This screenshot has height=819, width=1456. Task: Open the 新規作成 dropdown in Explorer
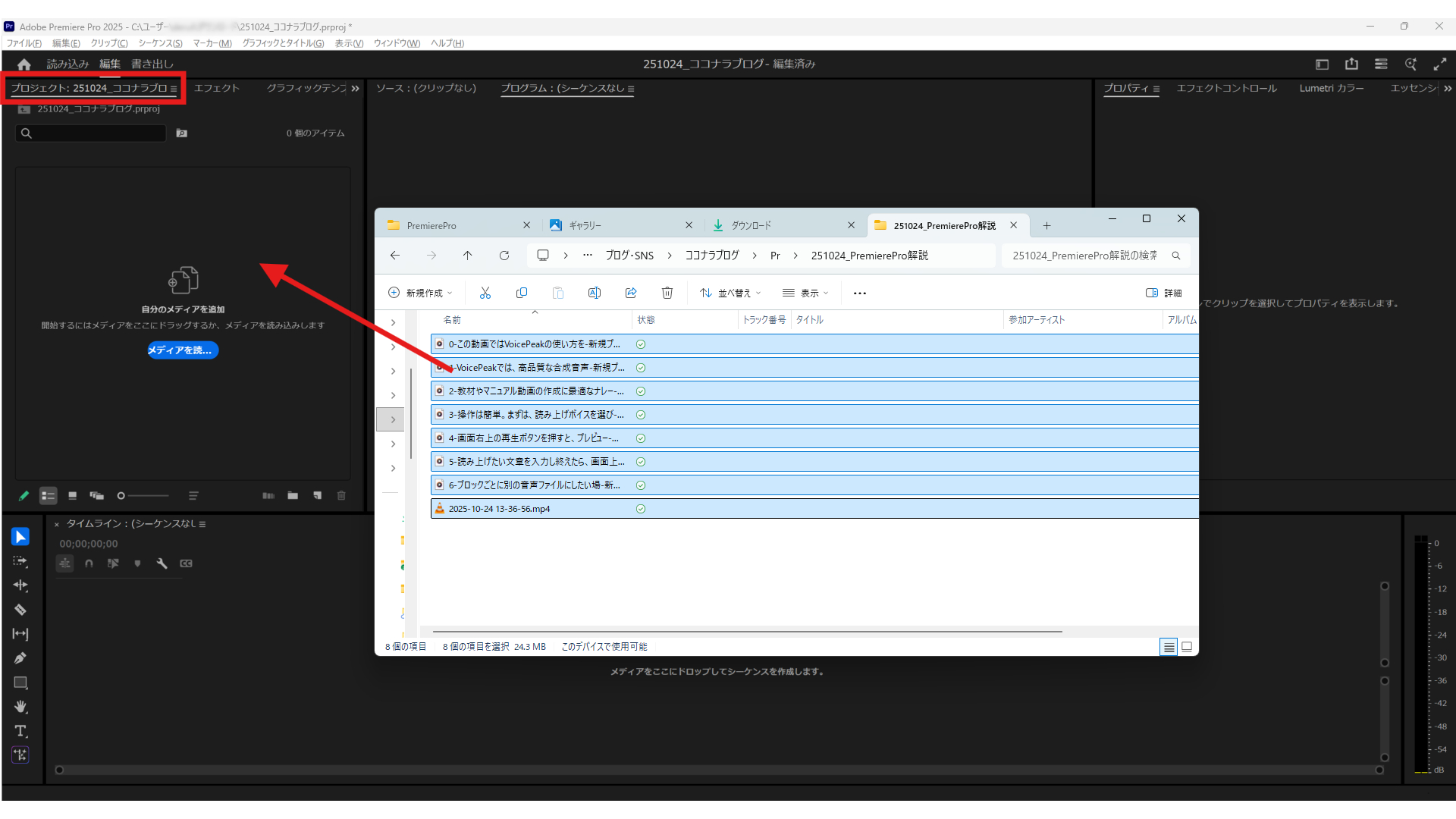(420, 293)
